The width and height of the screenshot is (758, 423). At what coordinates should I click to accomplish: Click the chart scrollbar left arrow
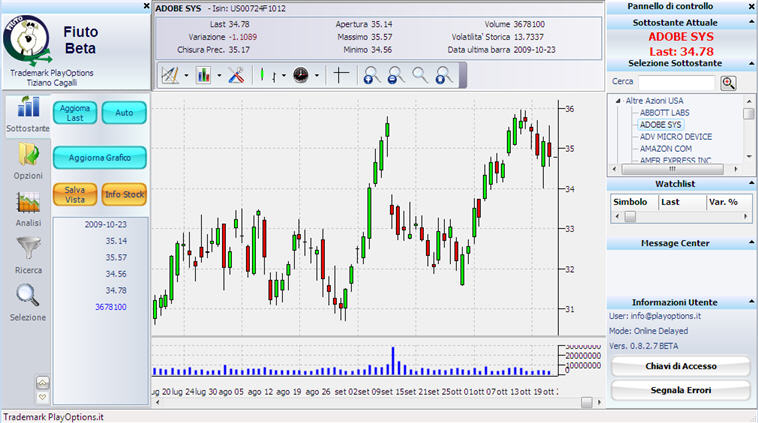point(158,402)
